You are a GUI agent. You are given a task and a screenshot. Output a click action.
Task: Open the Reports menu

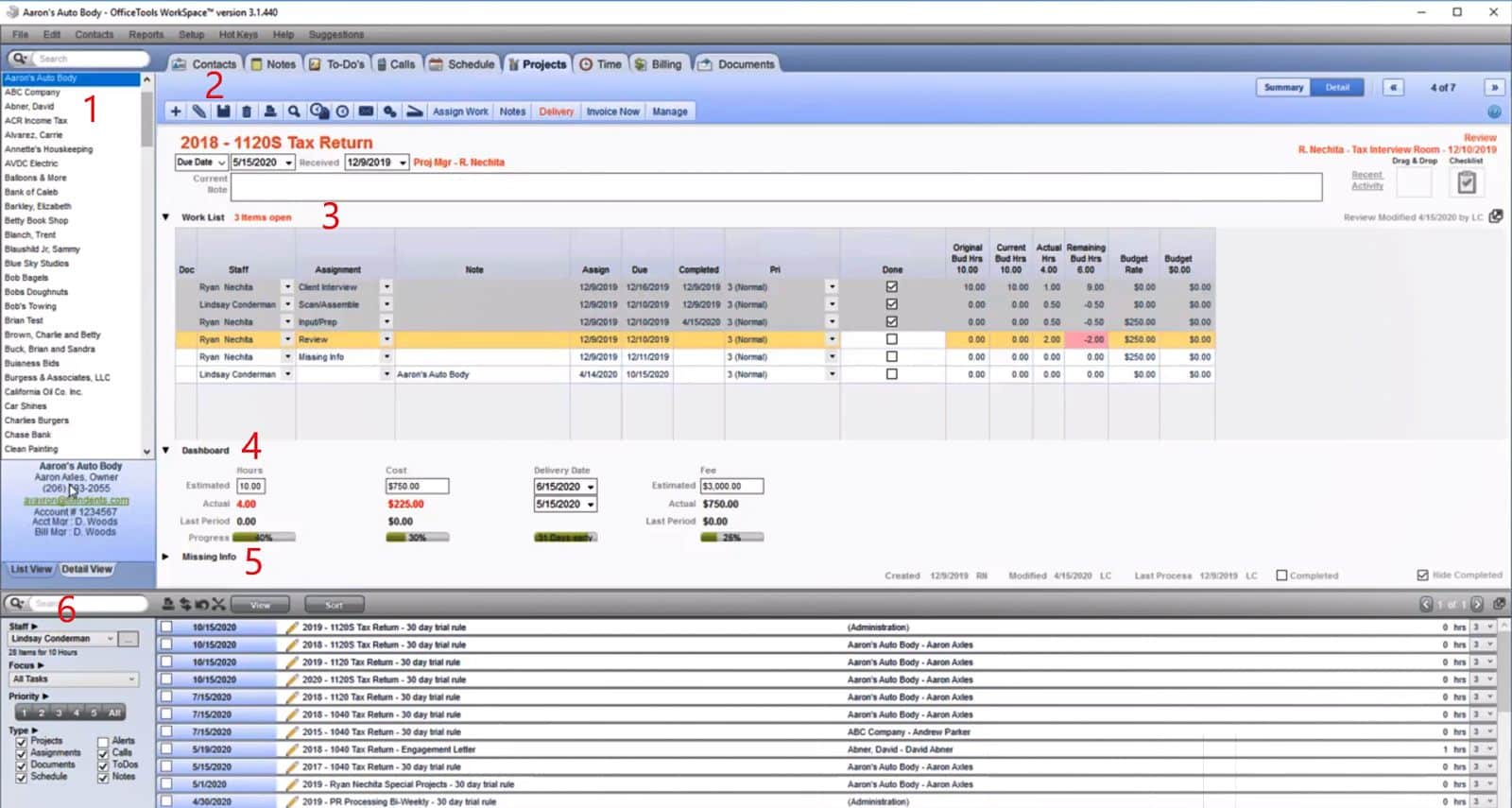coord(146,34)
